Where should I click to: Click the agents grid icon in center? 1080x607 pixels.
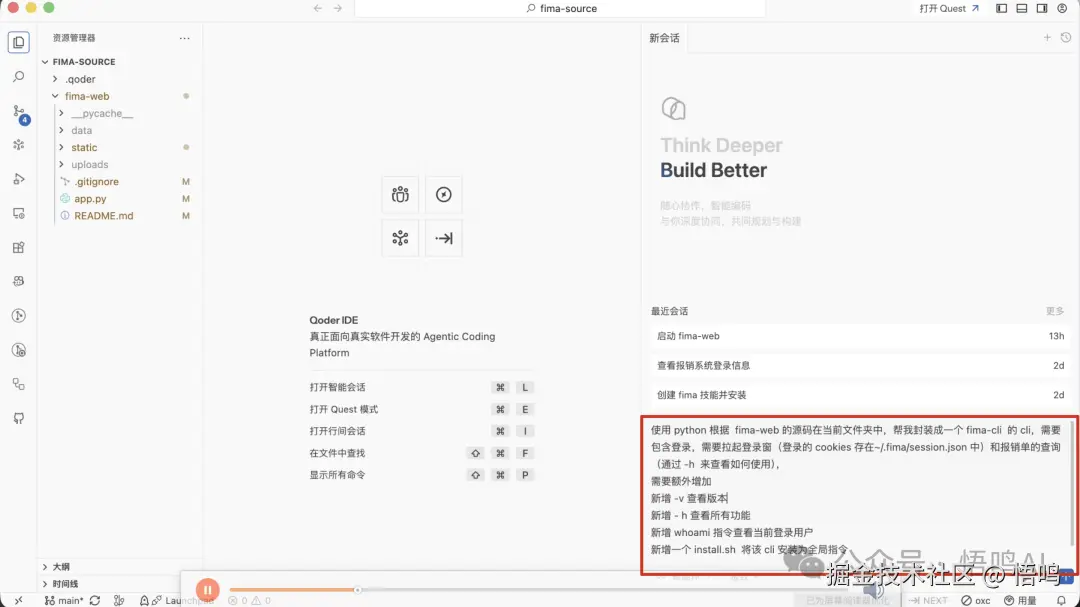click(400, 195)
